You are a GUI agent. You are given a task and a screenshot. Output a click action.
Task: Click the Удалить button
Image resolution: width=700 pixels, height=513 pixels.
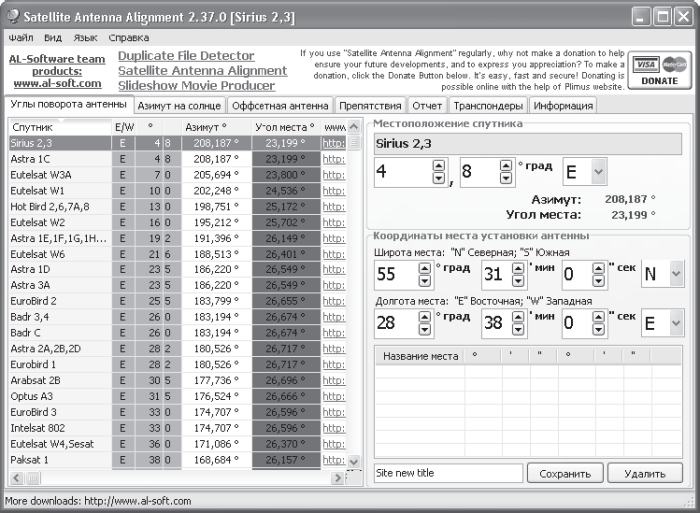(x=645, y=473)
